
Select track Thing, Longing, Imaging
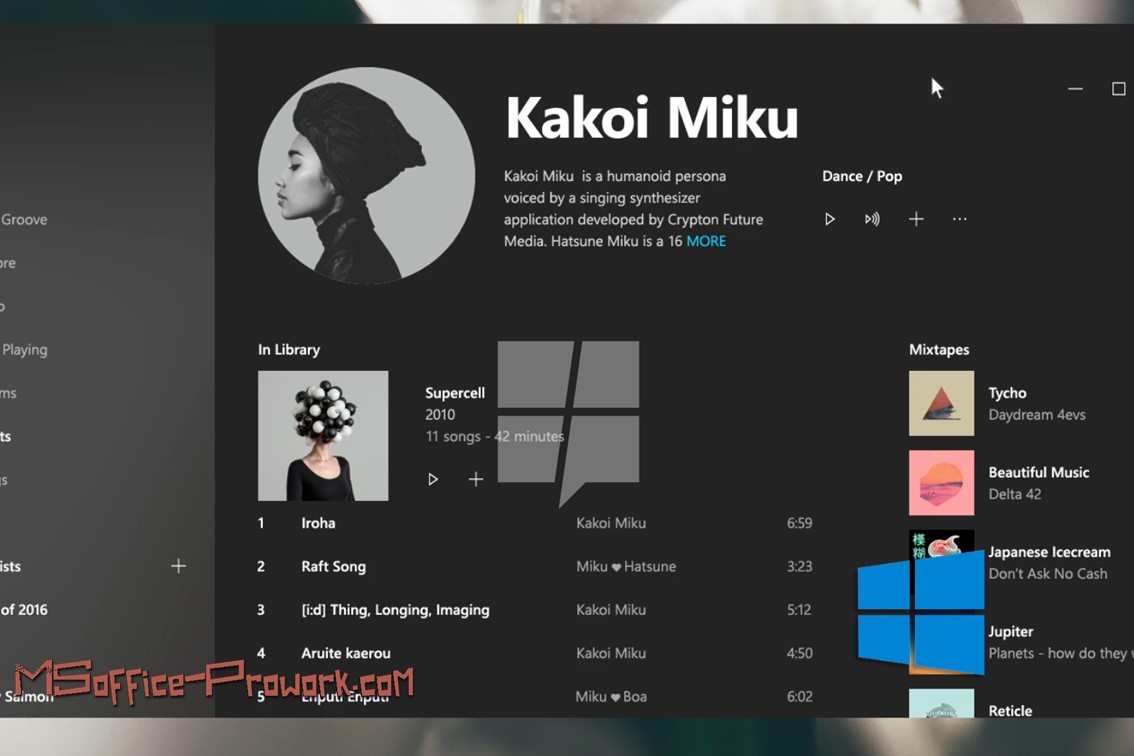396,610
